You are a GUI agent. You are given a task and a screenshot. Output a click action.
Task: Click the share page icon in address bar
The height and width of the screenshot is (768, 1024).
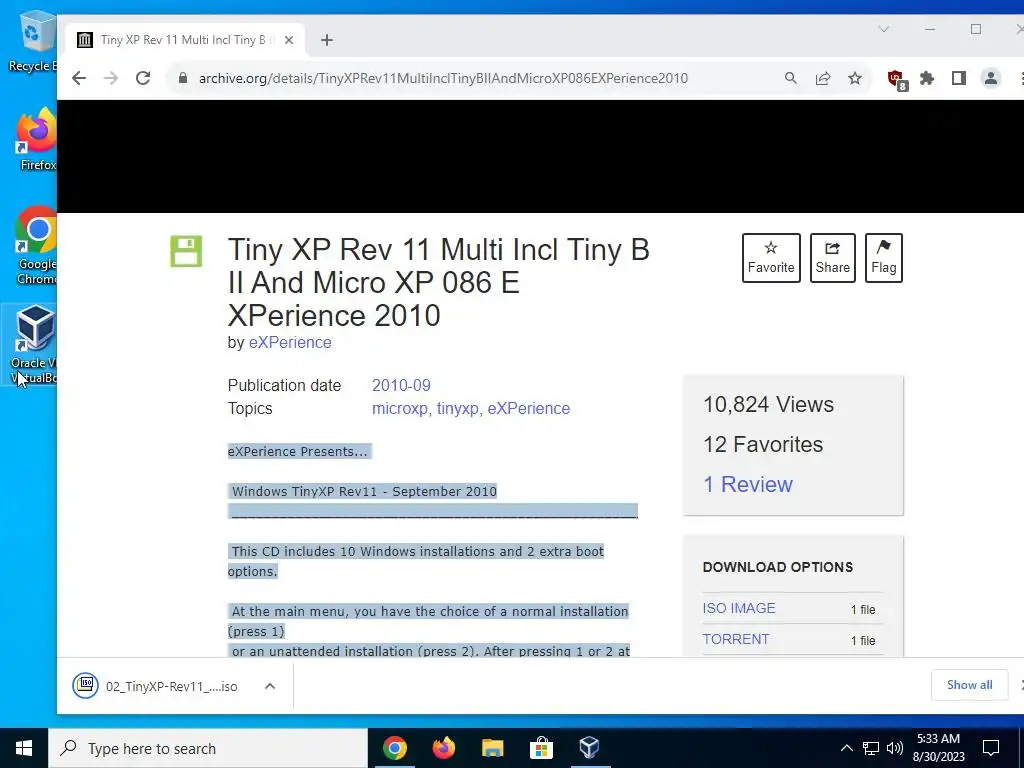(823, 78)
